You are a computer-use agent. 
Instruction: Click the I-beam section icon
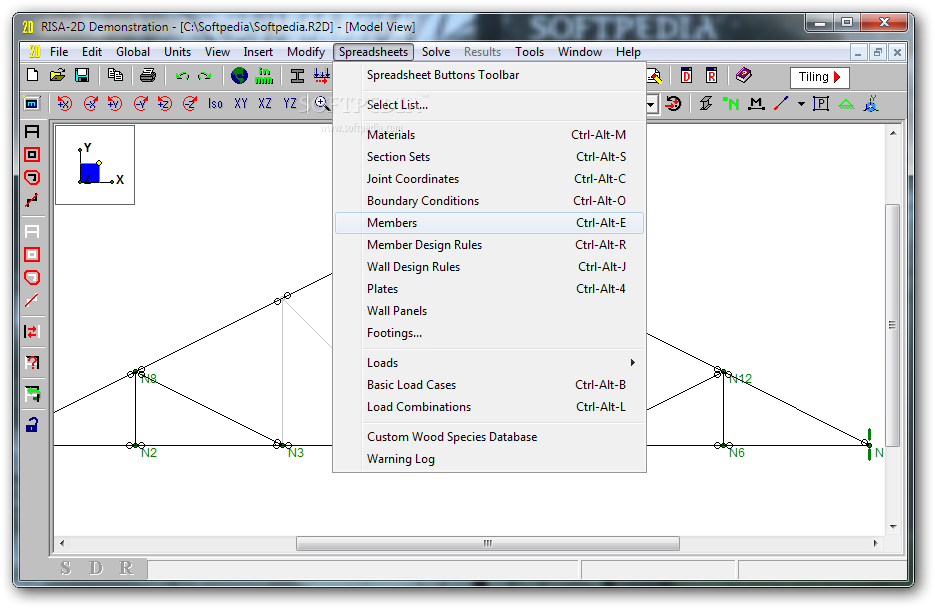[x=297, y=76]
